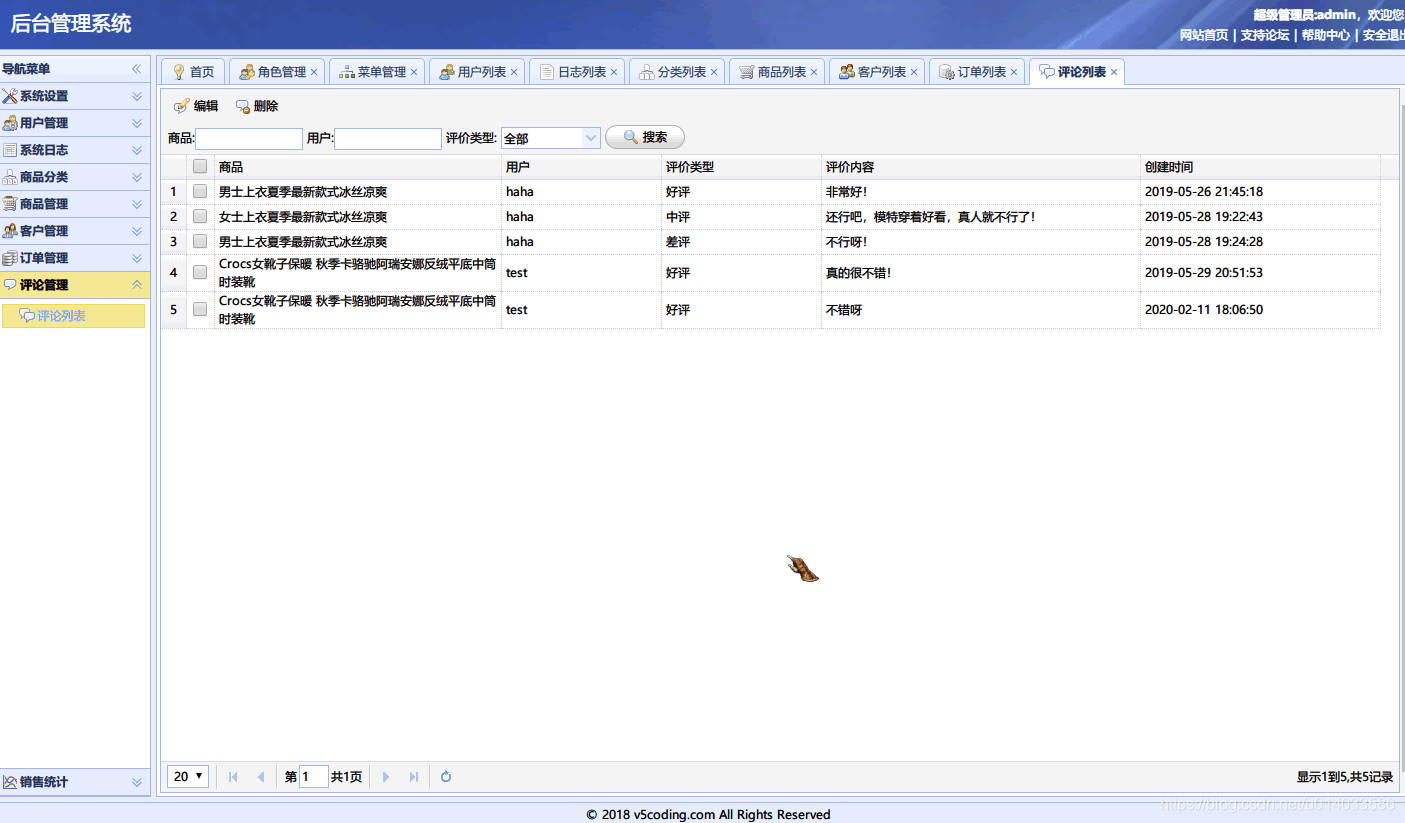Open 评论列表 in the sidebar
The height and width of the screenshot is (823, 1405).
[x=74, y=316]
